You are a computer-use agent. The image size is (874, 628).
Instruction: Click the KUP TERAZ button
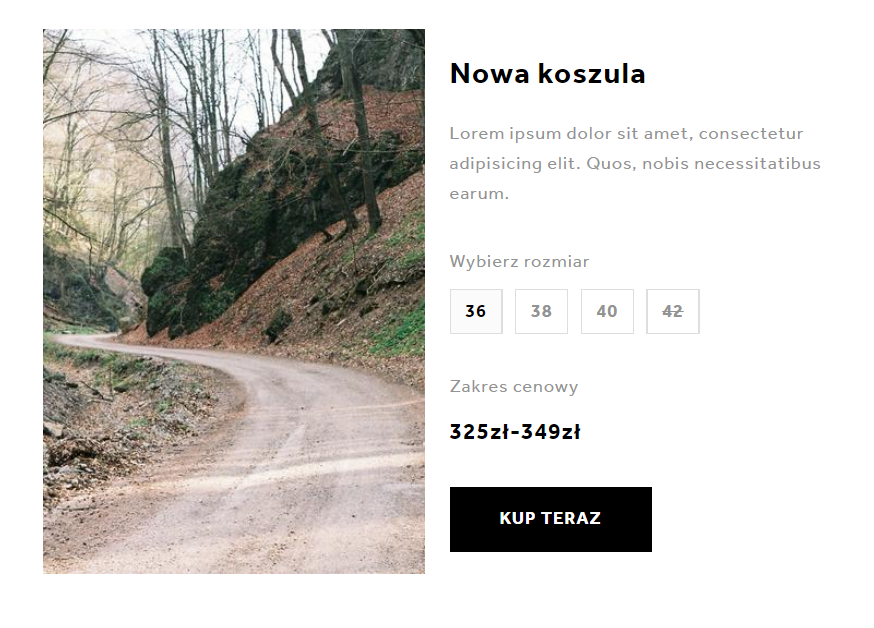pyautogui.click(x=551, y=519)
